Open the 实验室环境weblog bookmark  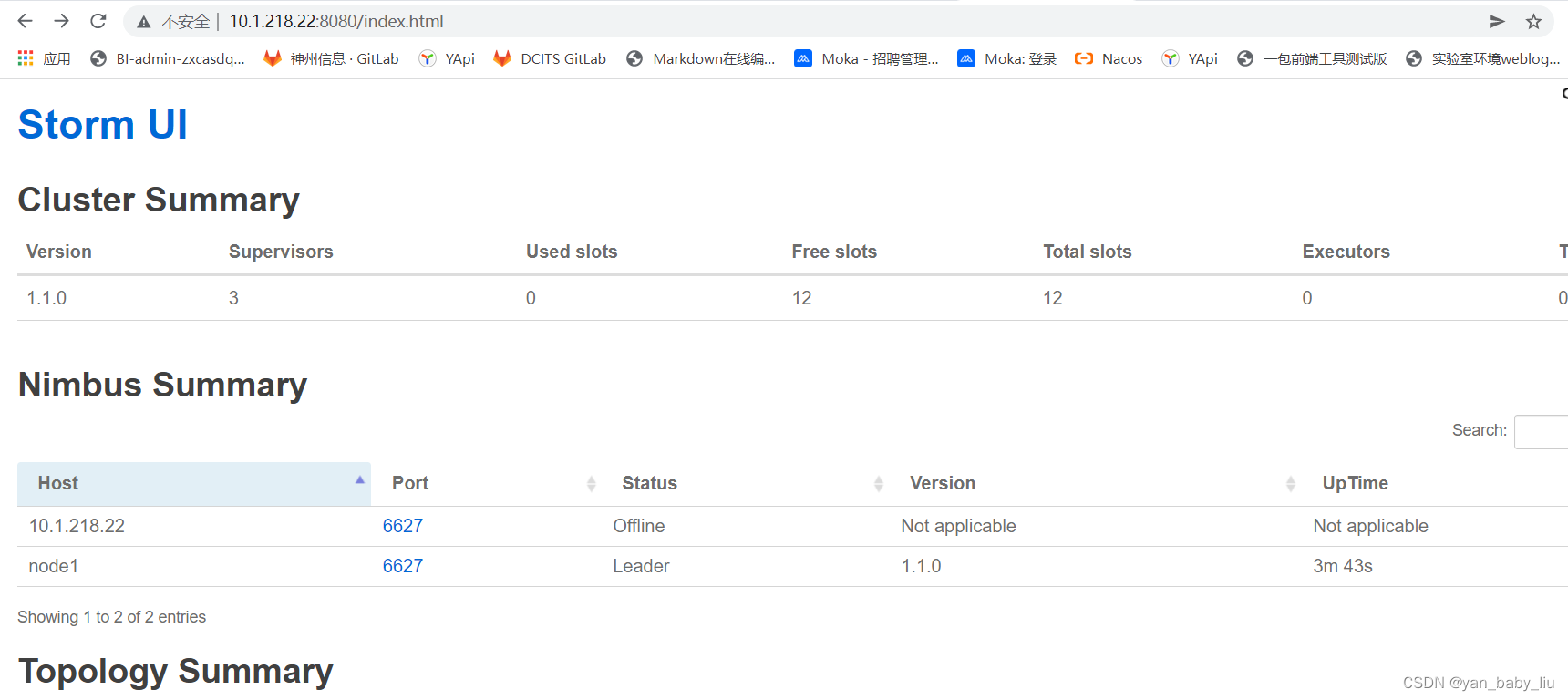pyautogui.click(x=1482, y=58)
